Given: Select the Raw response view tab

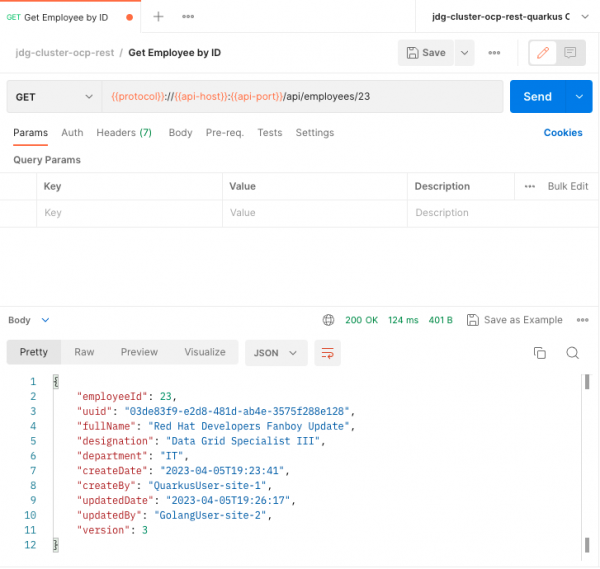Looking at the screenshot, I should [x=84, y=352].
